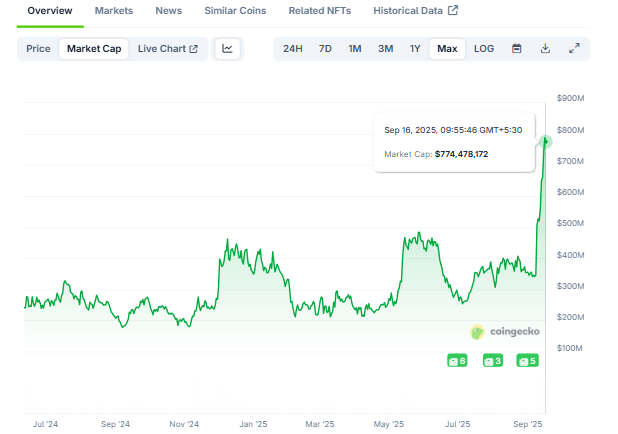Click the green data point on chart

point(546,141)
